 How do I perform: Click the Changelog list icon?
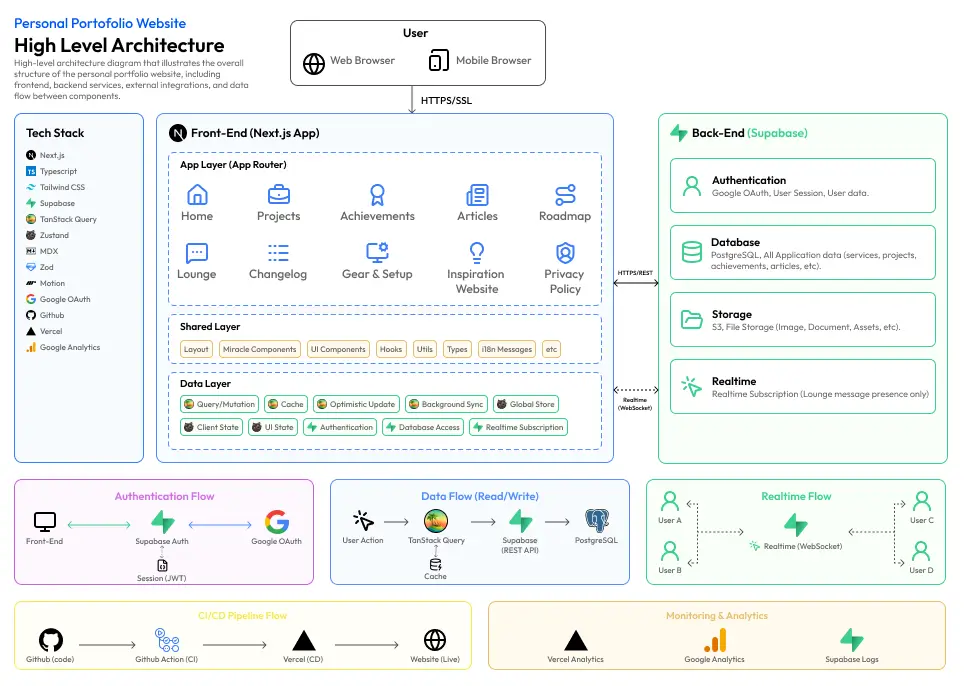tap(278, 252)
